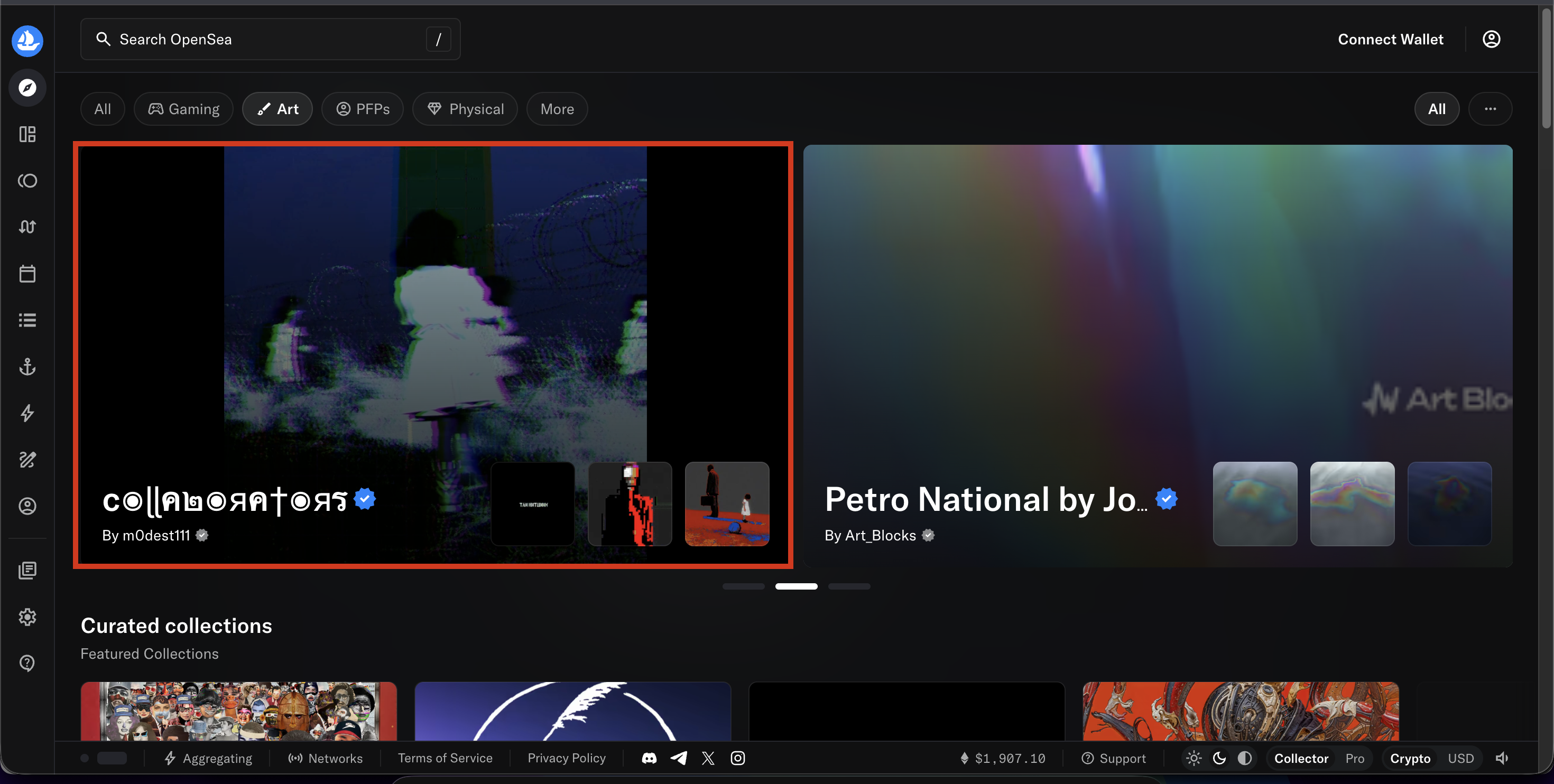Open the red pixel figure NFT thumbnail
This screenshot has height=784, width=1554.
pyautogui.click(x=630, y=503)
